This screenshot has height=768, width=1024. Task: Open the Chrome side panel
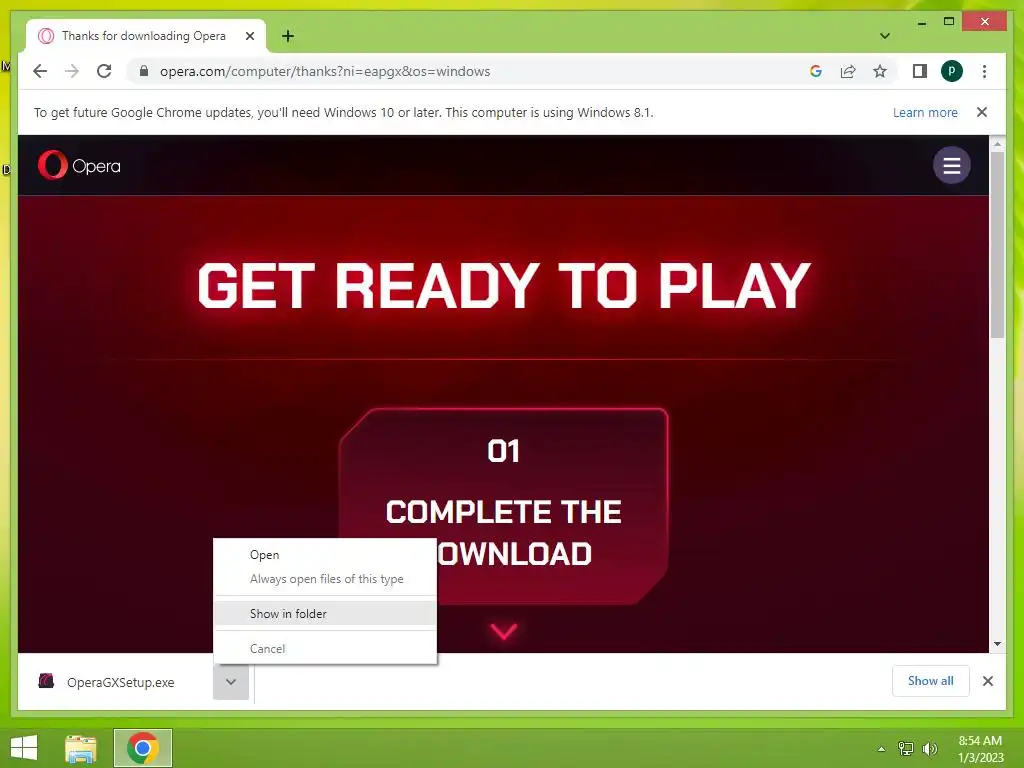[x=920, y=71]
